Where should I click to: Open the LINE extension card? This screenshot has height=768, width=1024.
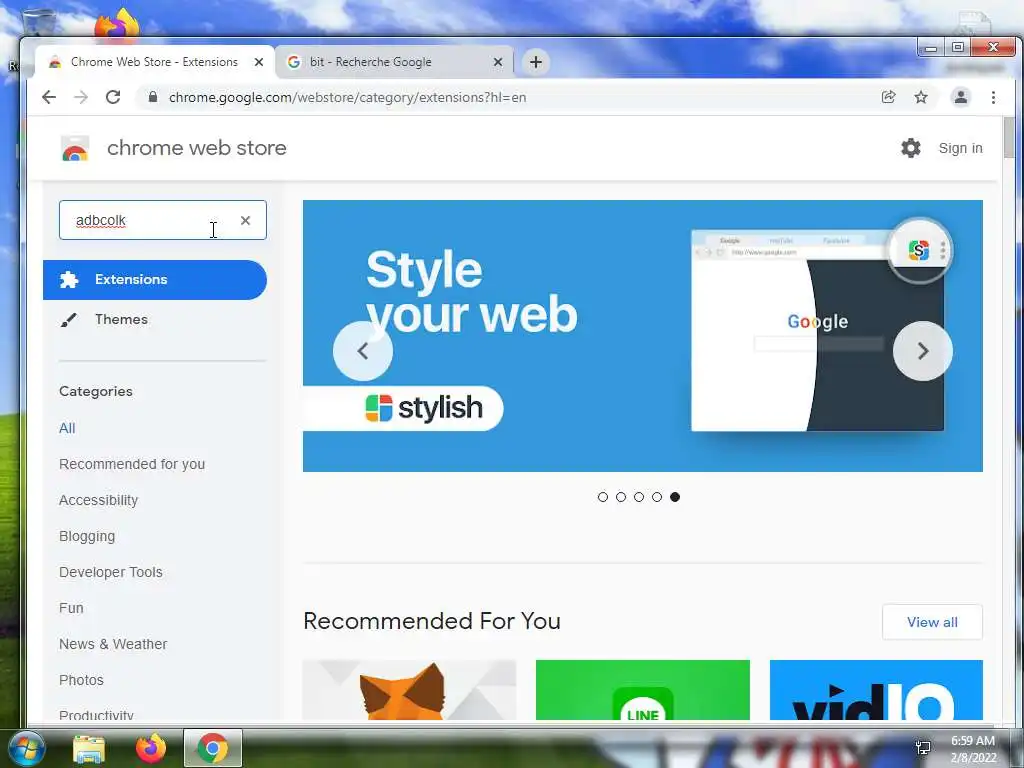tap(643, 690)
